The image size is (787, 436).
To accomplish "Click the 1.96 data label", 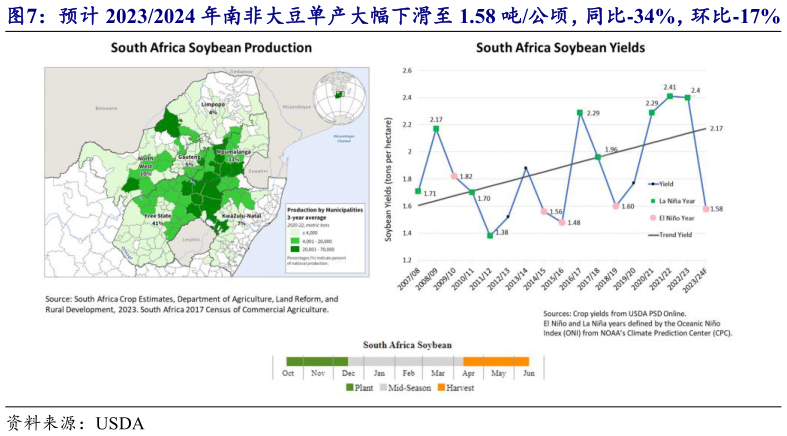I will [611, 150].
